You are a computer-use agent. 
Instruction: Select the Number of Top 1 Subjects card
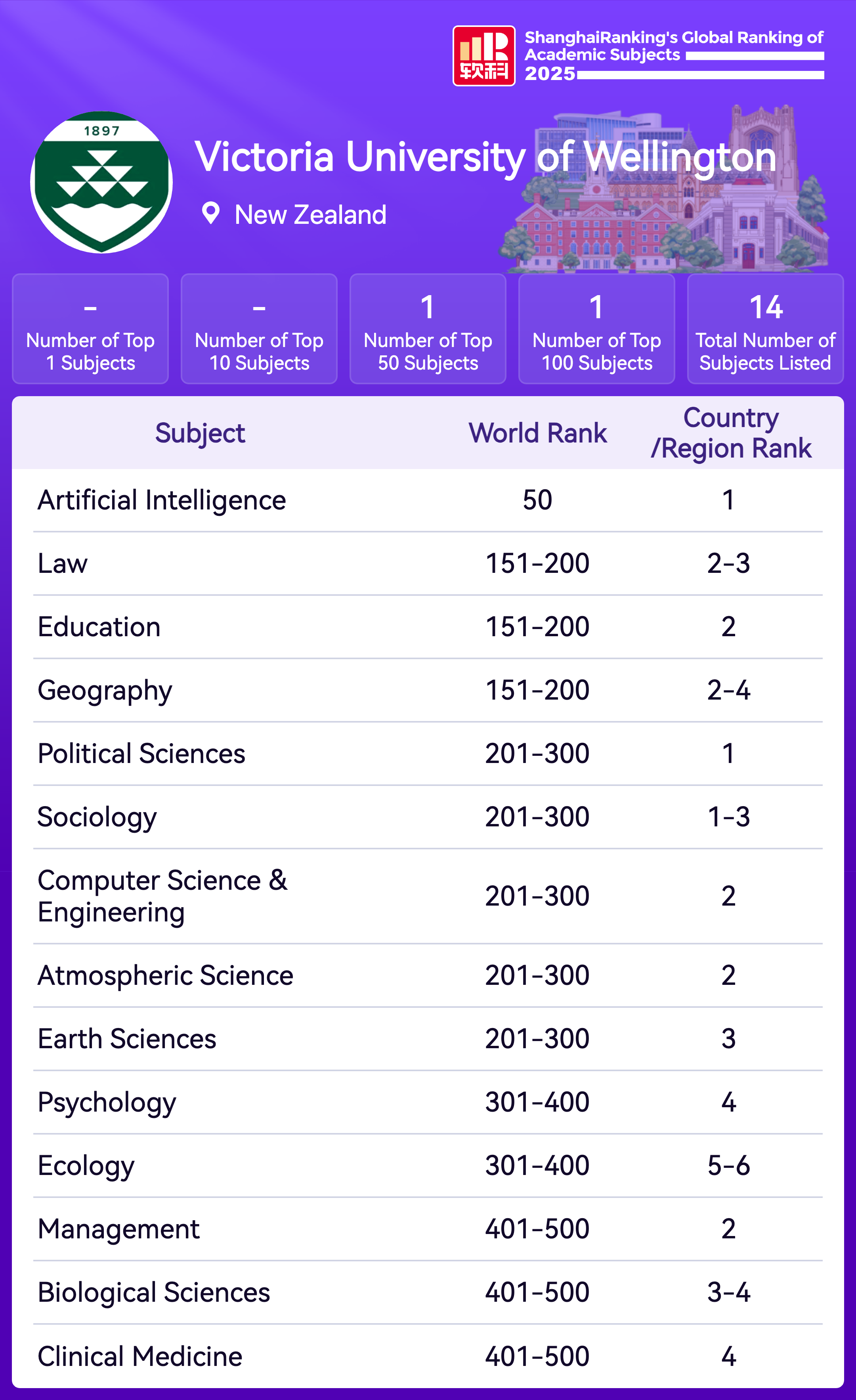[x=90, y=329]
